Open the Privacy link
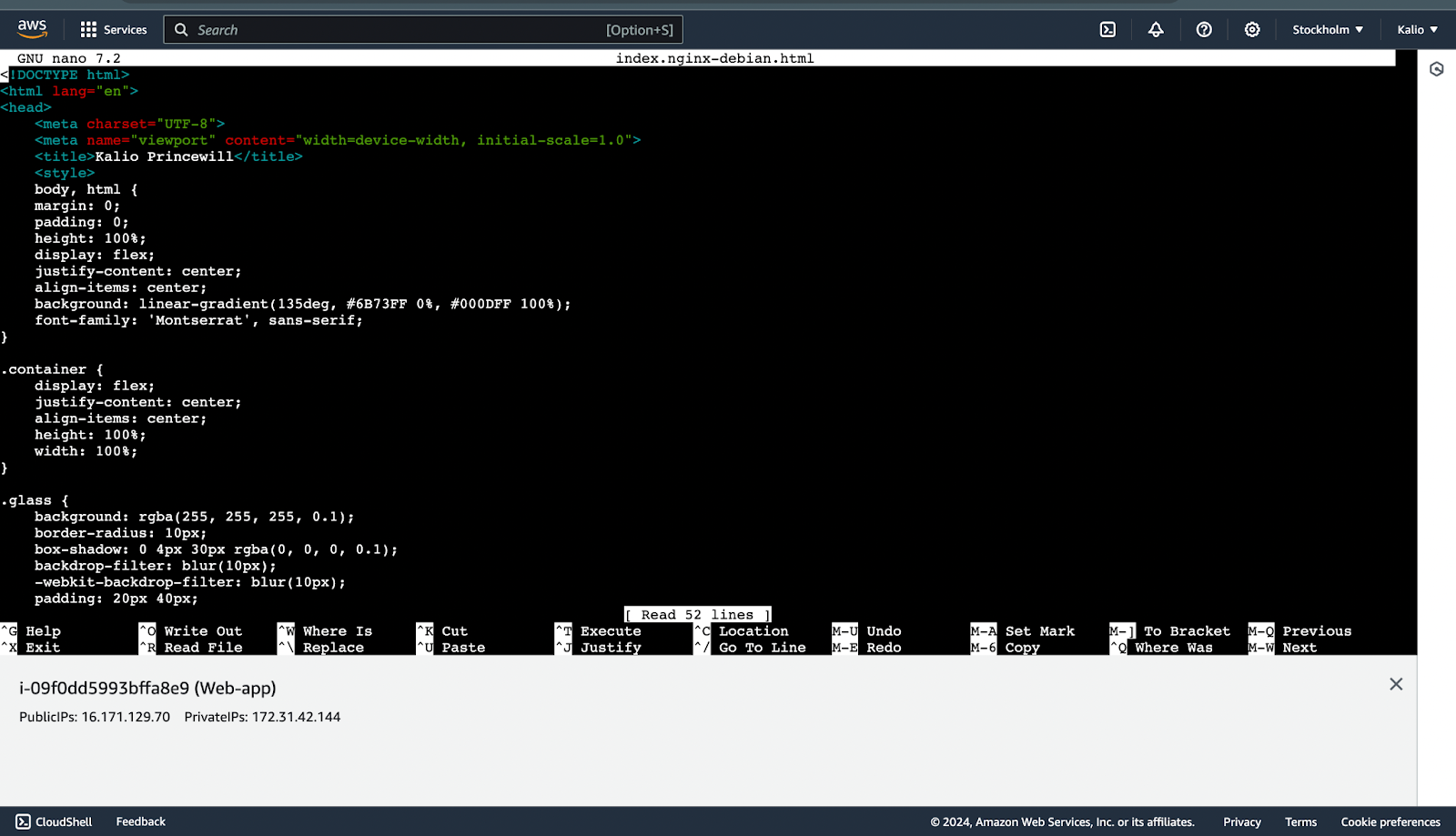This screenshot has width=1456, height=836. click(1242, 821)
